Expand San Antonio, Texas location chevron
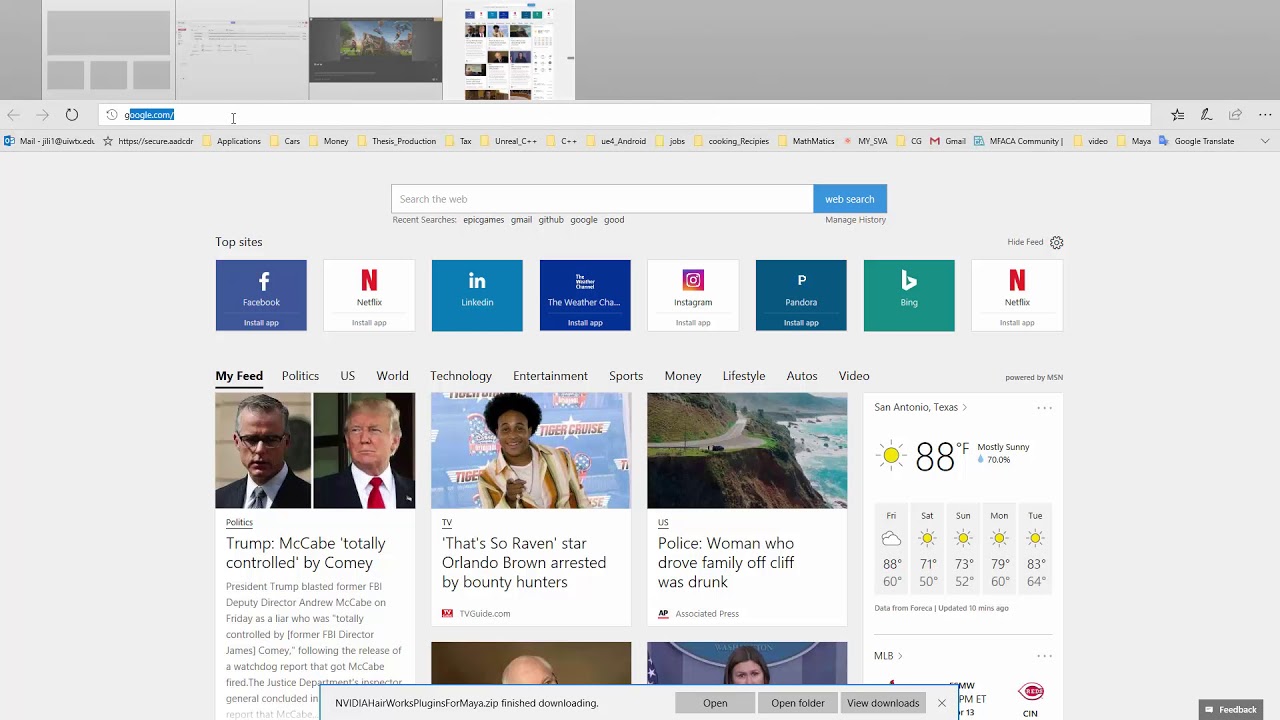This screenshot has height=720, width=1280. 964,408
